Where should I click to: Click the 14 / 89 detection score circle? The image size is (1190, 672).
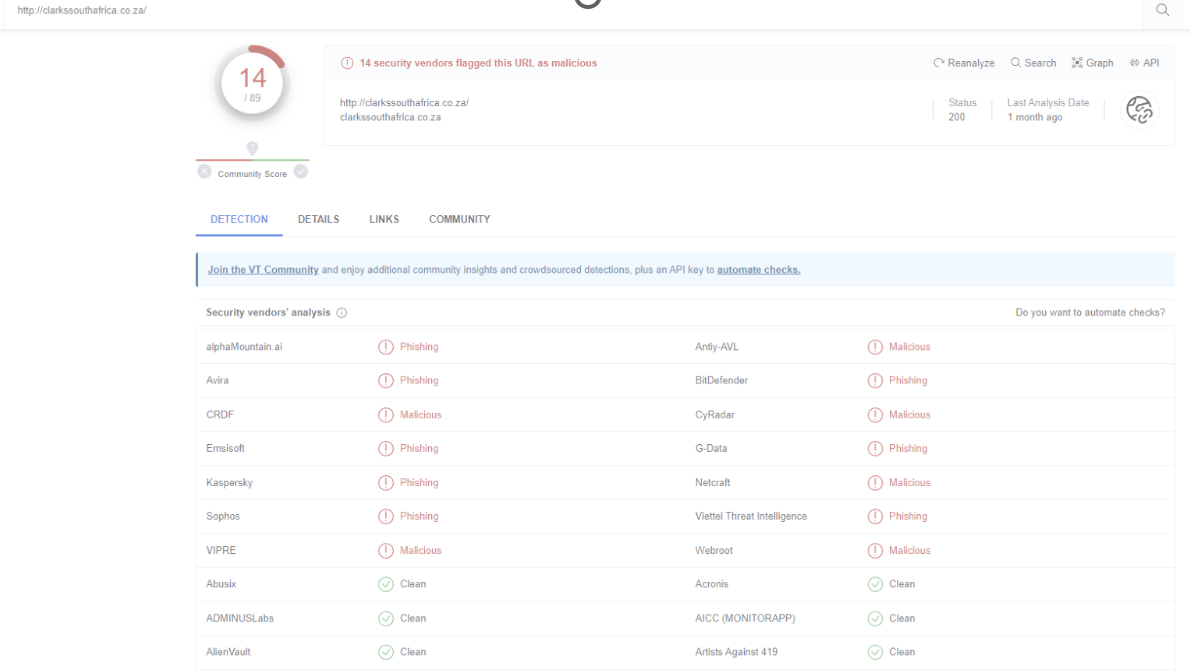pos(252,83)
